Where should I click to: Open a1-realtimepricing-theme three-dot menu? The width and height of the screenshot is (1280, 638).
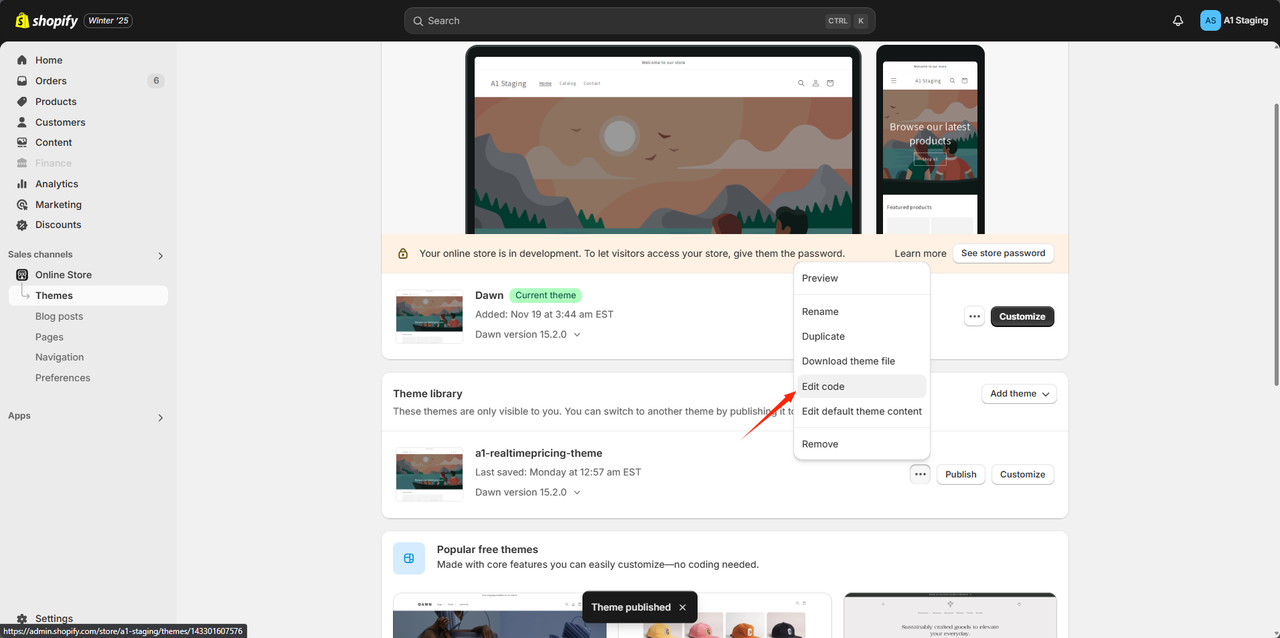pos(920,474)
